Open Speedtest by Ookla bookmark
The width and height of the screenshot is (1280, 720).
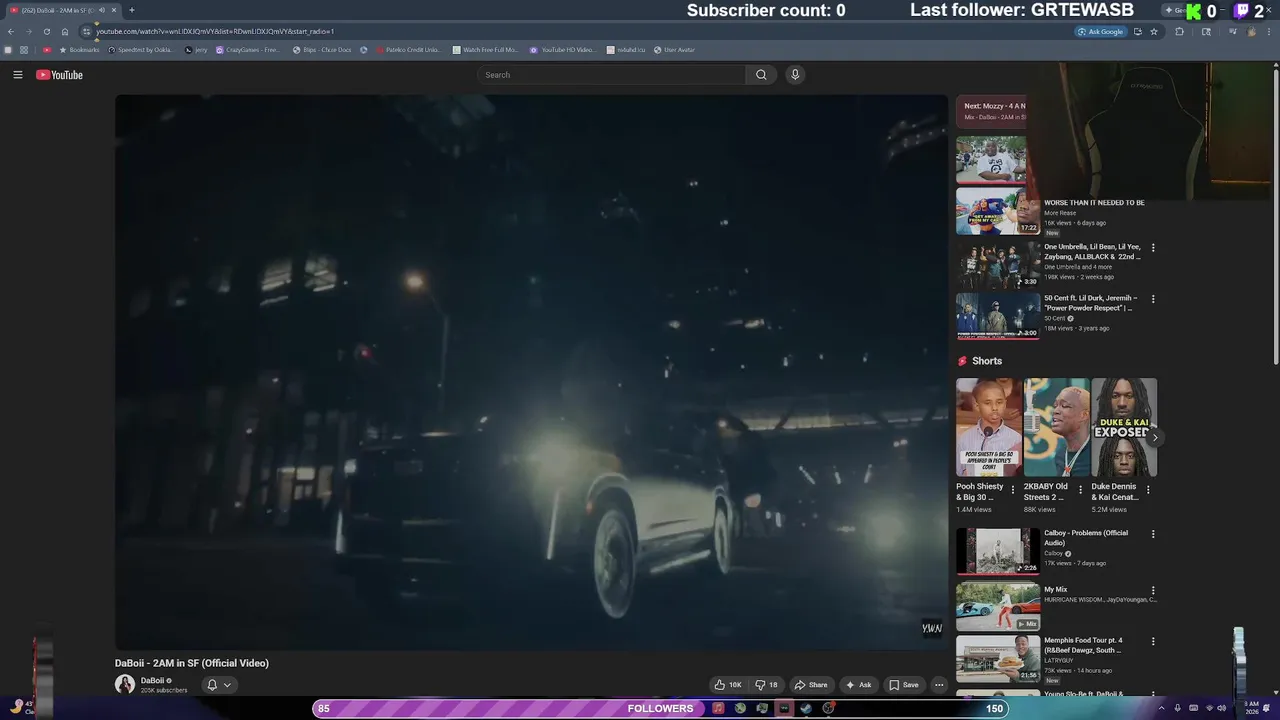(x=140, y=50)
